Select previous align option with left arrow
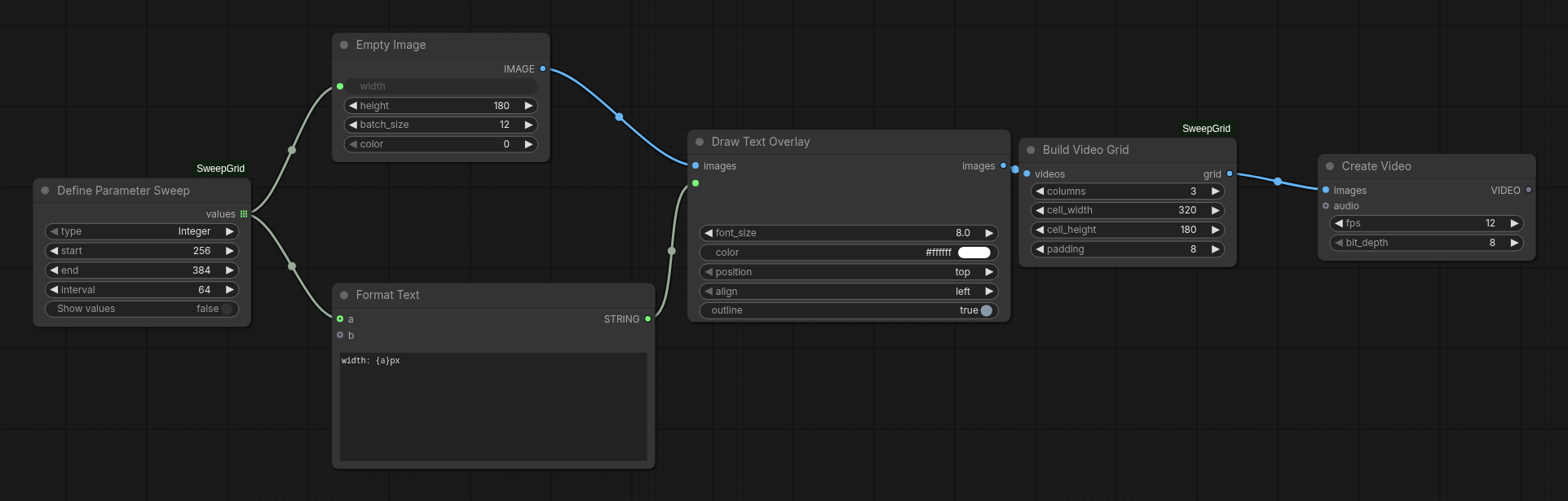The height and width of the screenshot is (501, 1568). pos(709,292)
